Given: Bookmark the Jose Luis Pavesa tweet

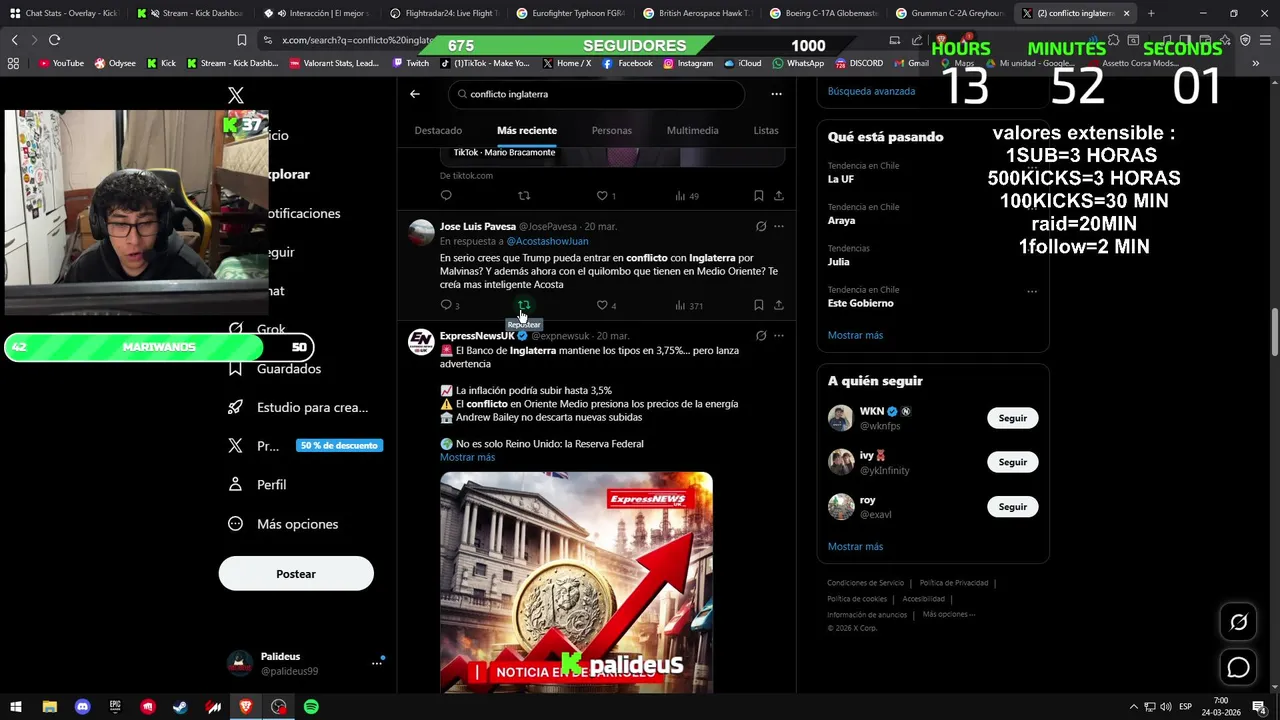Looking at the screenshot, I should click(758, 305).
